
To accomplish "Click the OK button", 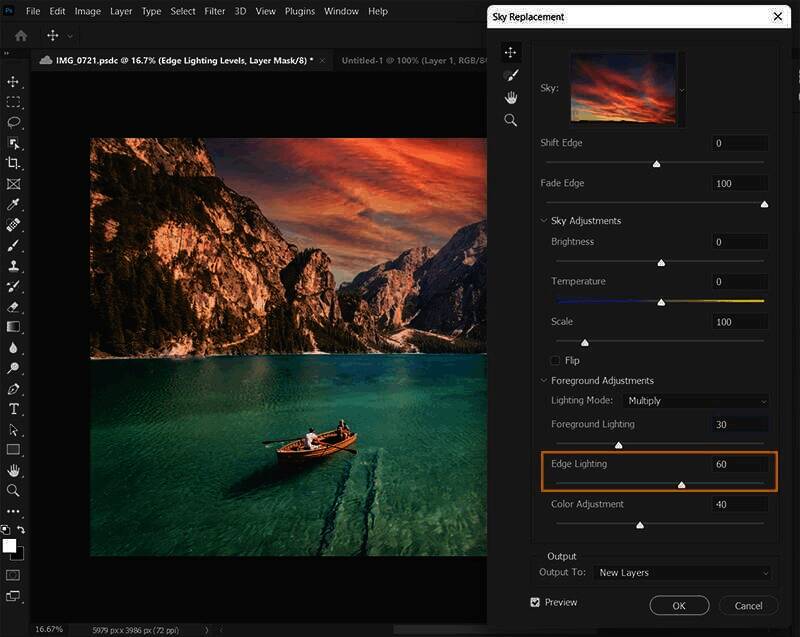I will [x=679, y=606].
